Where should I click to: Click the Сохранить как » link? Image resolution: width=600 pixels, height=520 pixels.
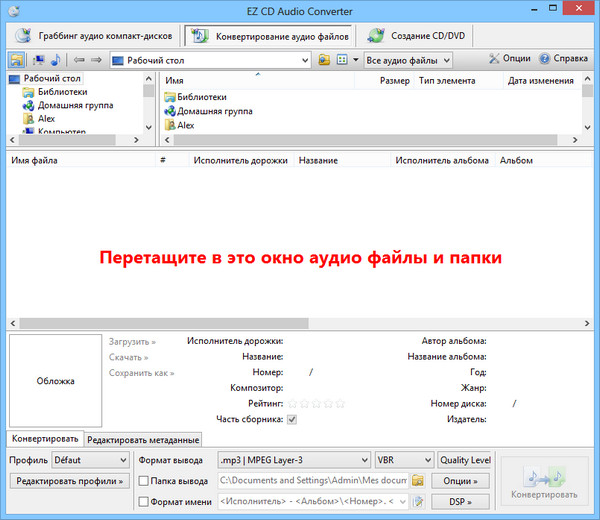click(141, 373)
